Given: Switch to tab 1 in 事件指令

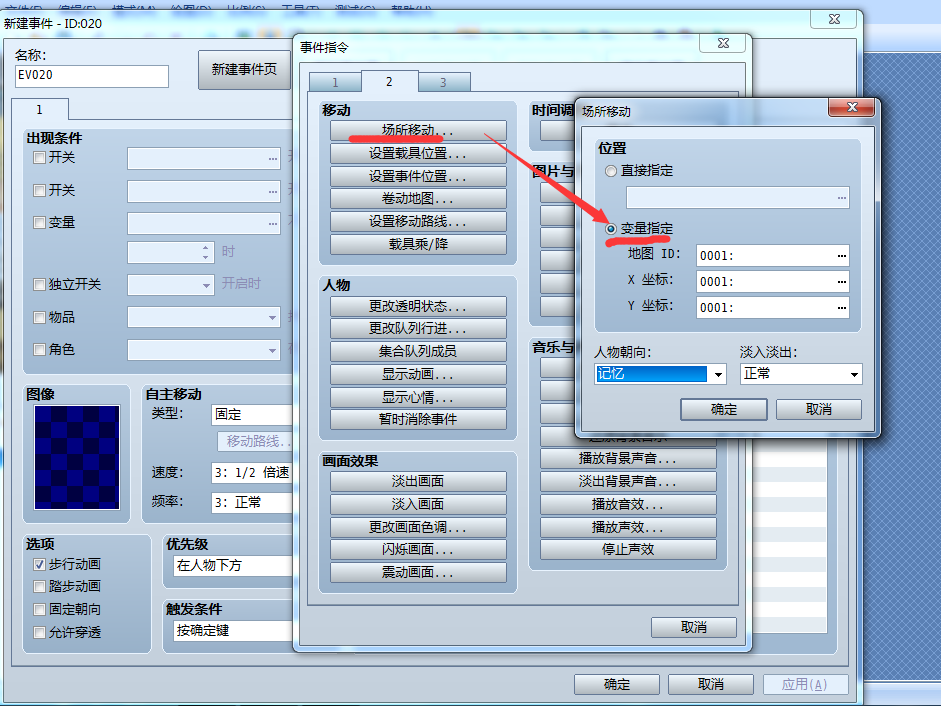Looking at the screenshot, I should point(335,82).
